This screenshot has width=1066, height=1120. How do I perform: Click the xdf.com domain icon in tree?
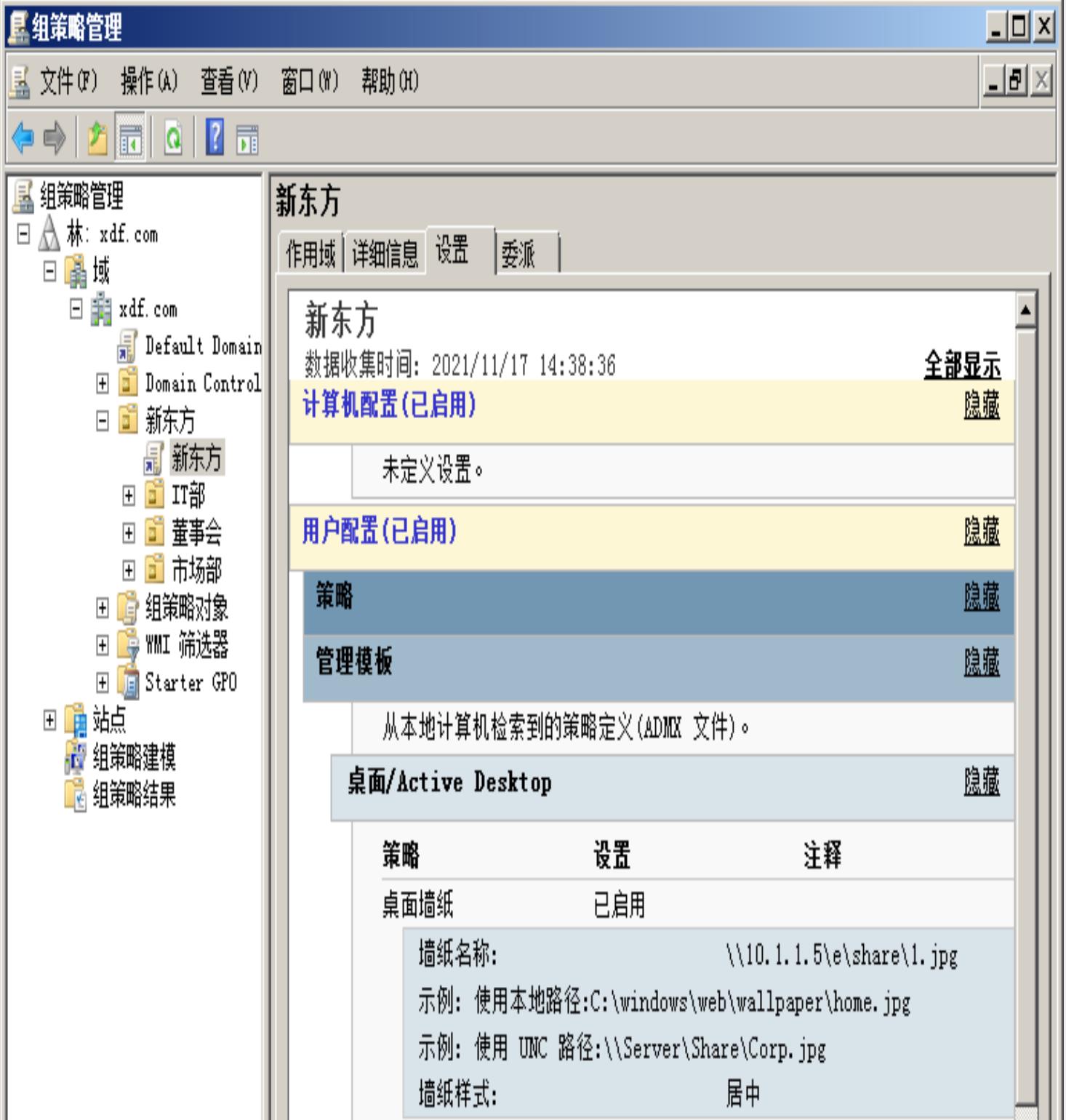[102, 309]
